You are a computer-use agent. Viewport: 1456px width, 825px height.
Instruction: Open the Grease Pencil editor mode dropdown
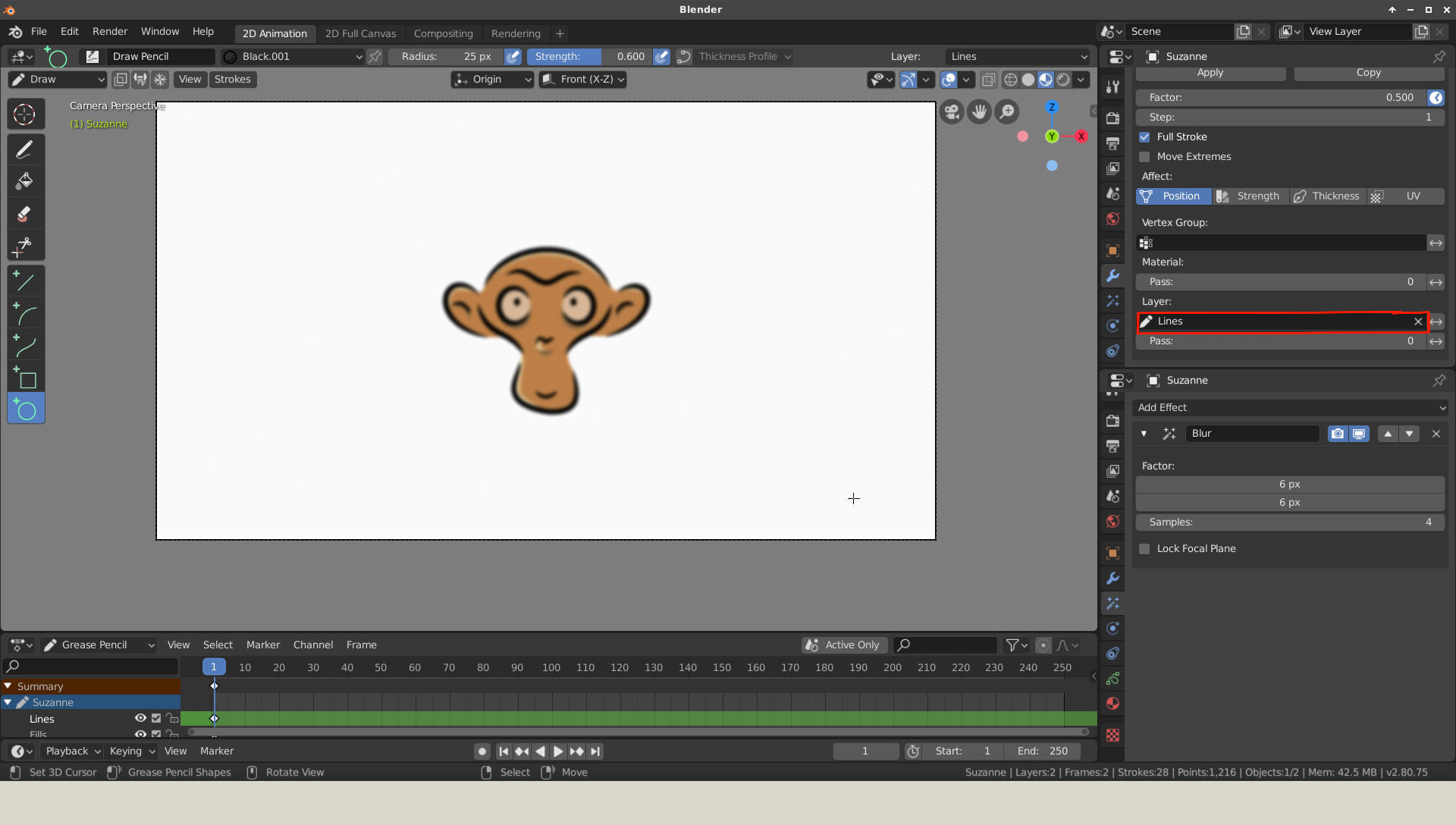tap(99, 645)
